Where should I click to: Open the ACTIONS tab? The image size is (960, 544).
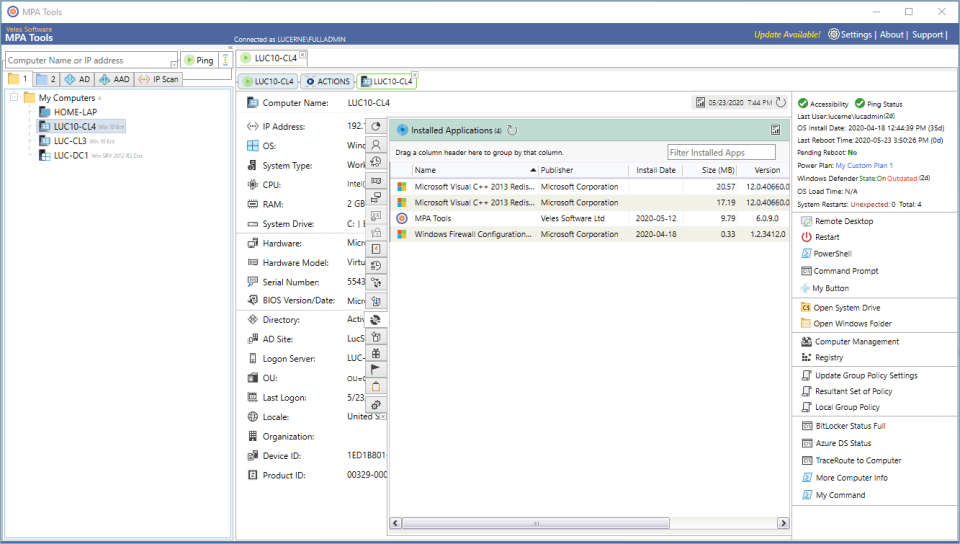[x=327, y=81]
